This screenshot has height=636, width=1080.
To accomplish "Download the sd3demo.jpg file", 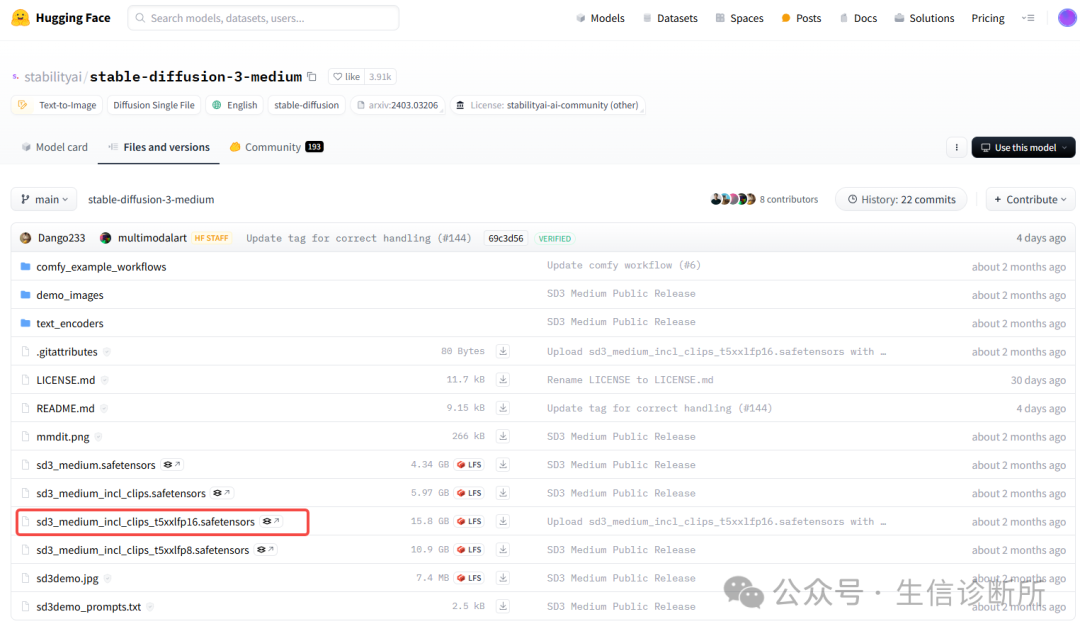I will (503, 577).
